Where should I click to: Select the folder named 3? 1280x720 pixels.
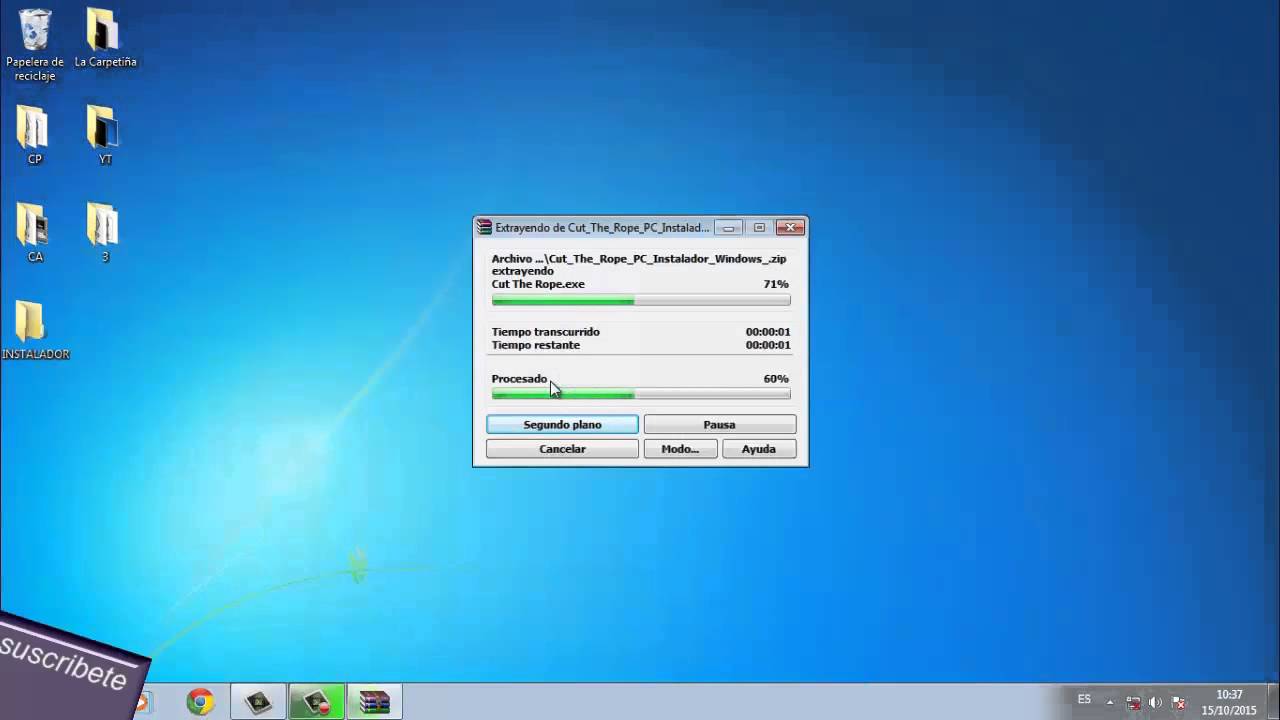[x=104, y=232]
